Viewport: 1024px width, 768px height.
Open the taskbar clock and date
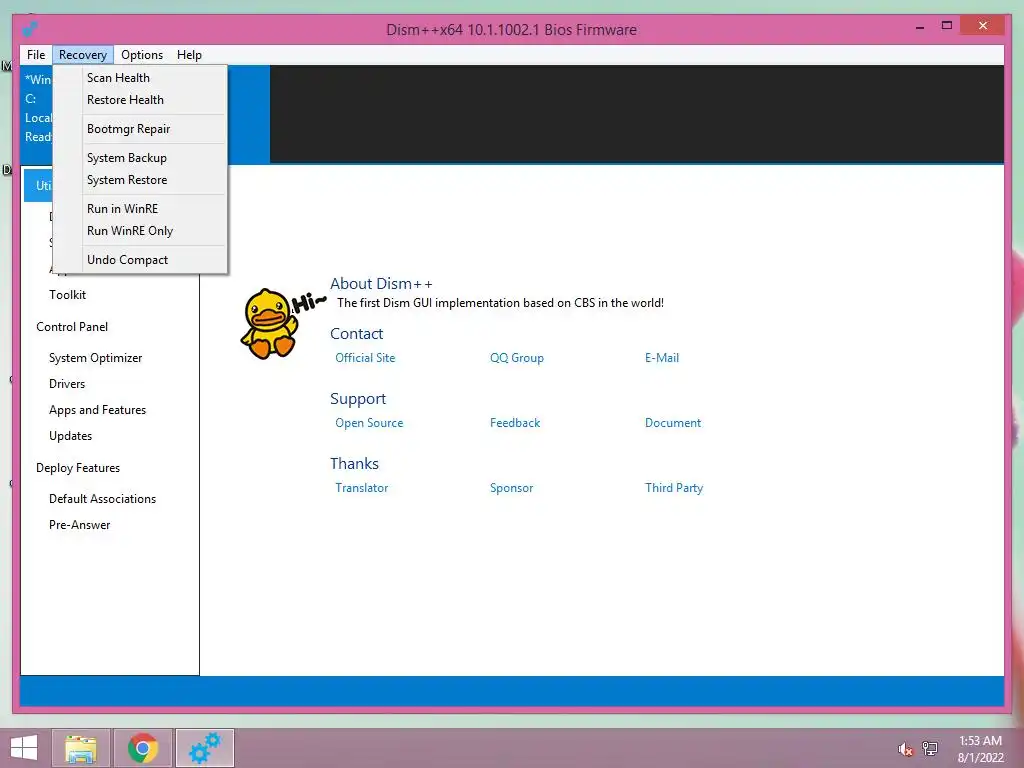point(980,749)
